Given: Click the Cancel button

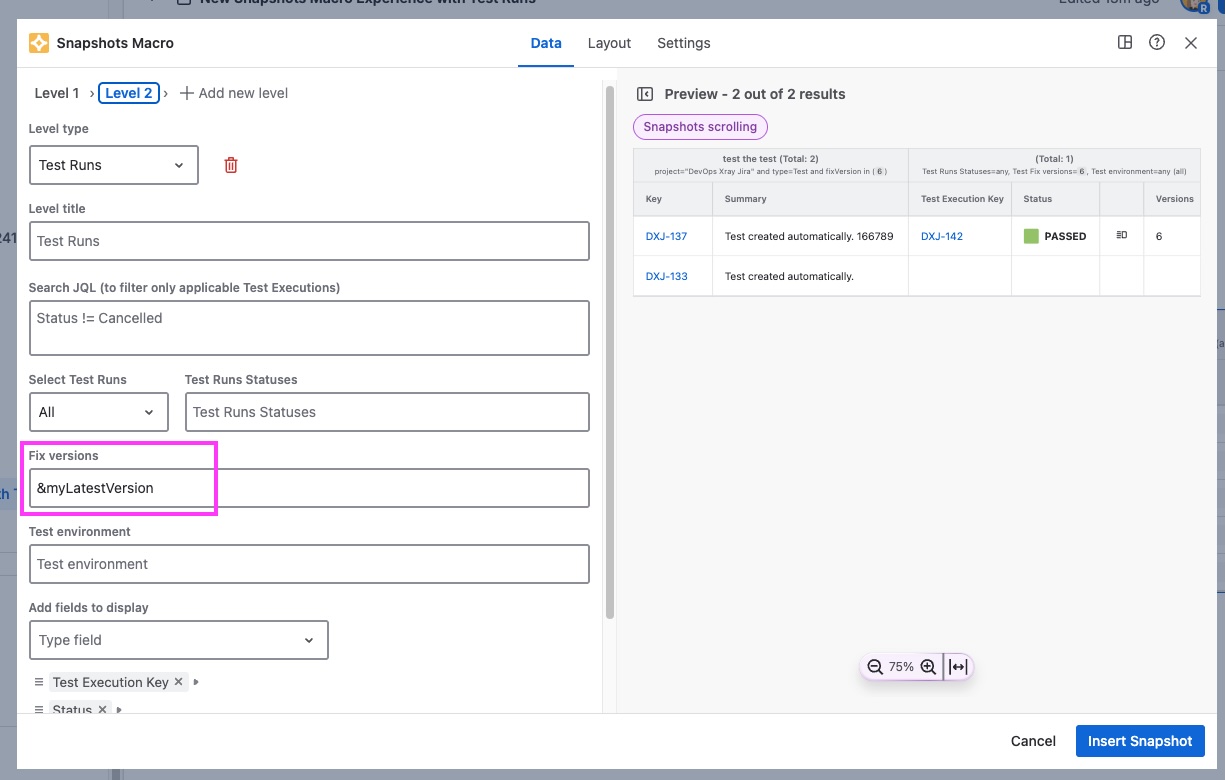Looking at the screenshot, I should (1033, 741).
